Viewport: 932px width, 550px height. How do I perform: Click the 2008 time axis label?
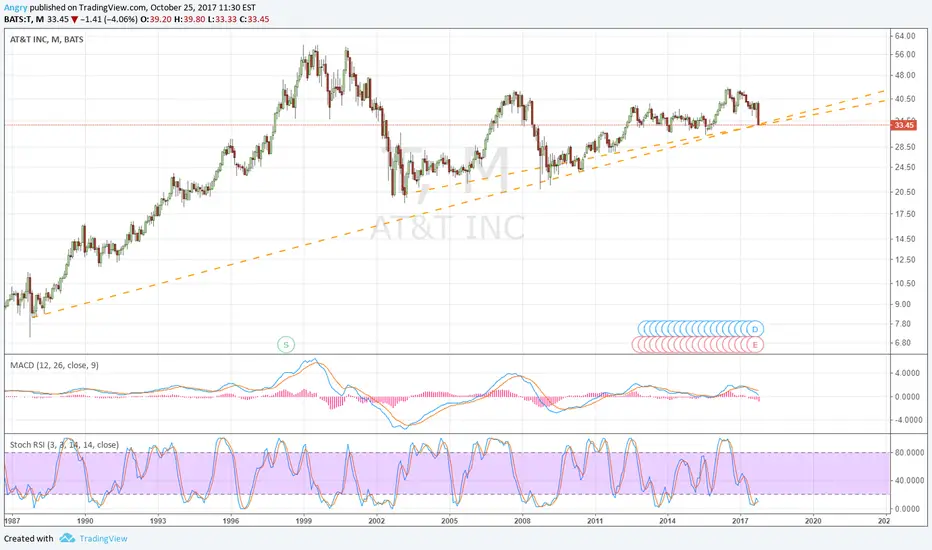coord(522,521)
